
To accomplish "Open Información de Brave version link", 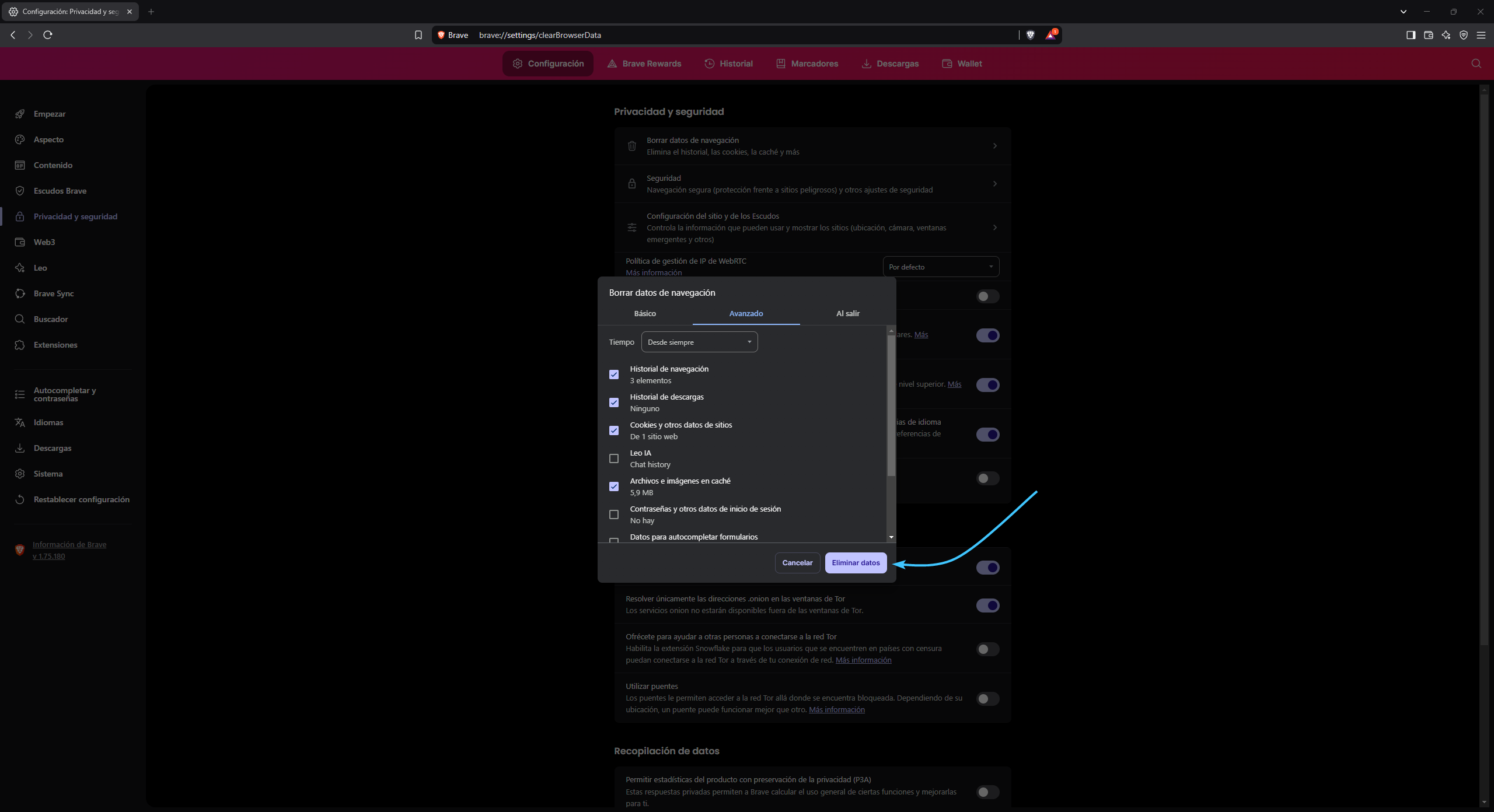I will point(69,550).
